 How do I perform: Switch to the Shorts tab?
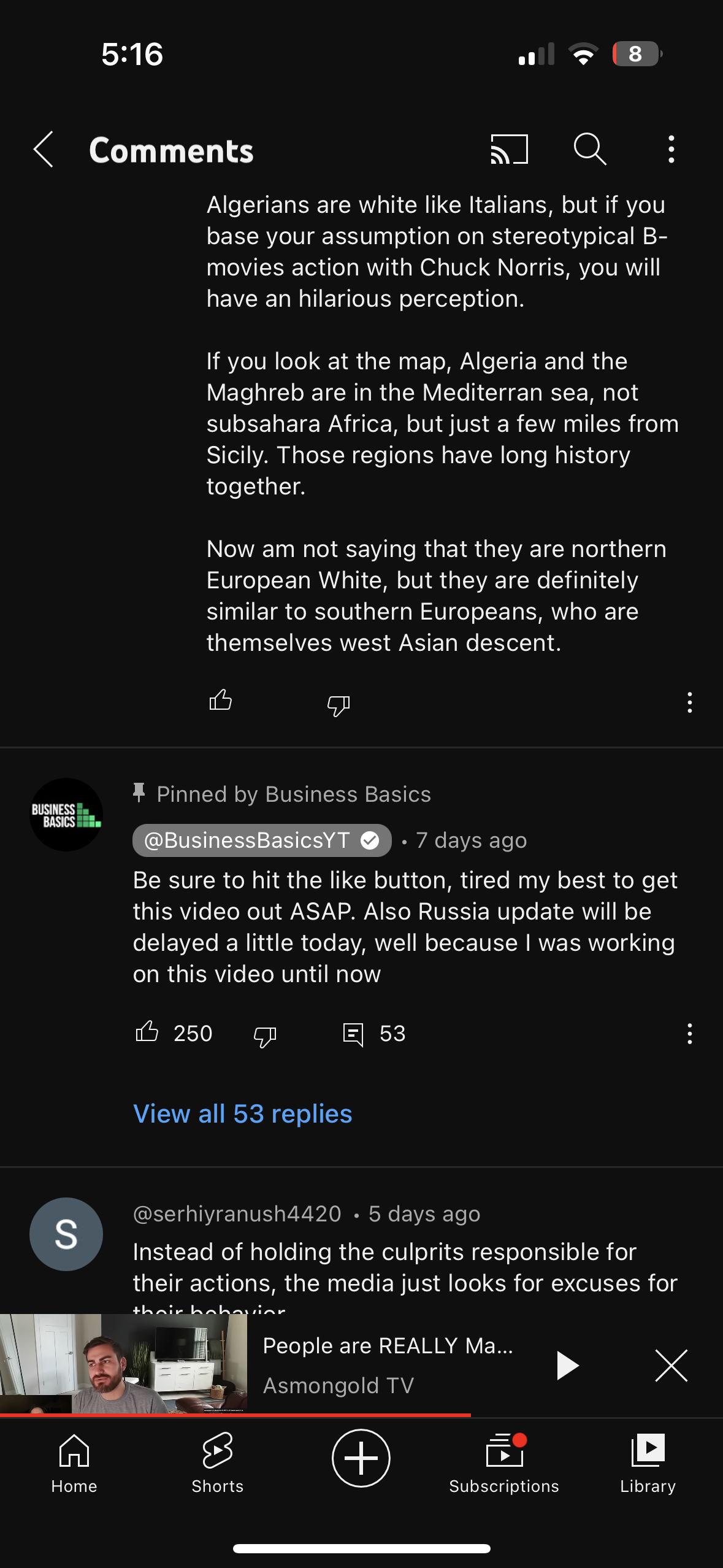click(218, 1463)
